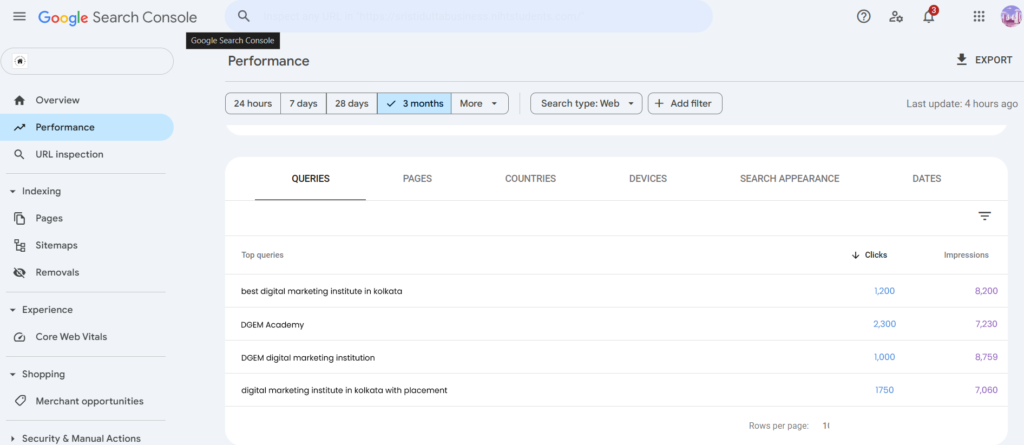Open table filter rows icon
The height and width of the screenshot is (445, 1024).
coord(985,216)
